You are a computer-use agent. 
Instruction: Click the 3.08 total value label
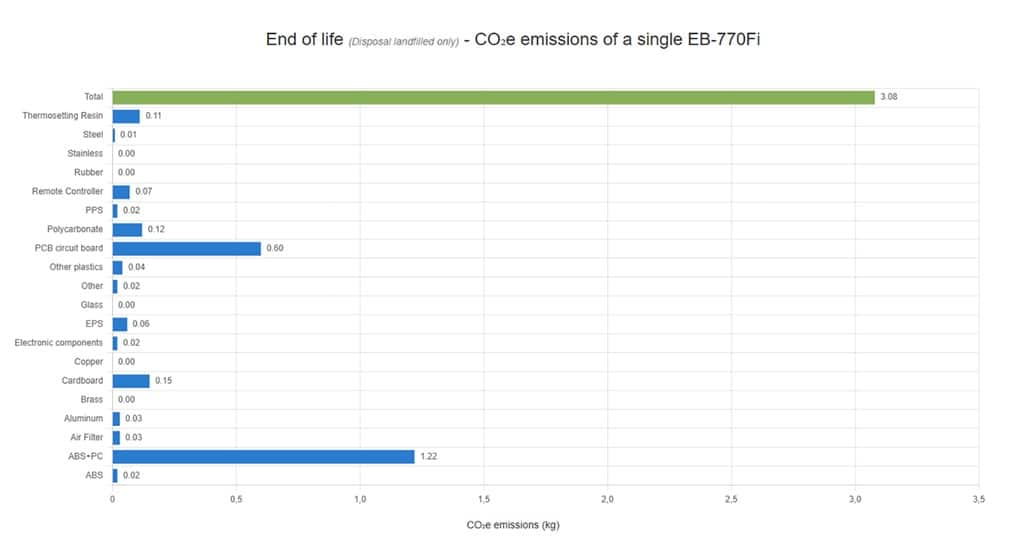pos(890,97)
